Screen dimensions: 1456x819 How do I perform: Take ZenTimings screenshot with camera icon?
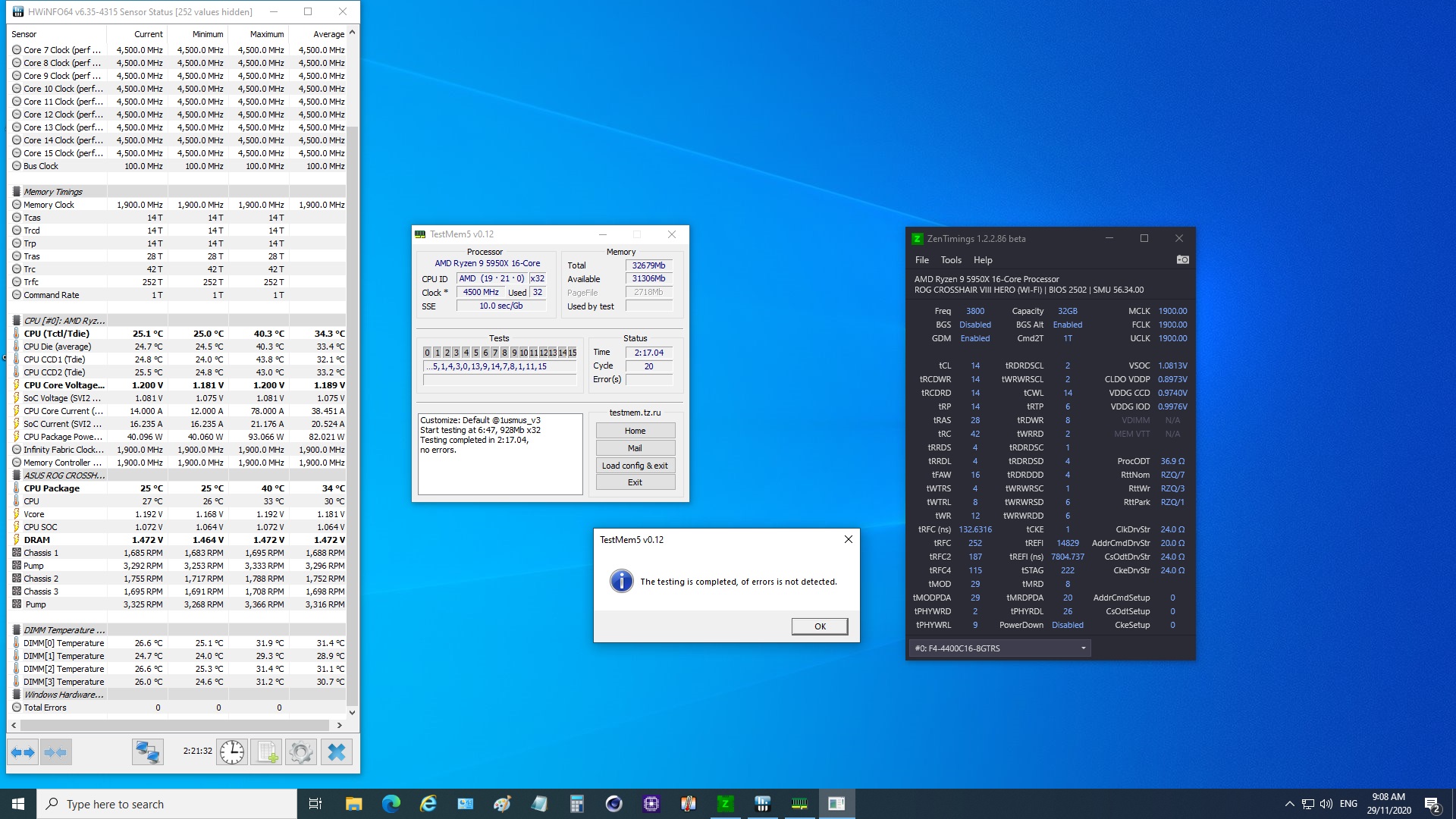click(1182, 259)
